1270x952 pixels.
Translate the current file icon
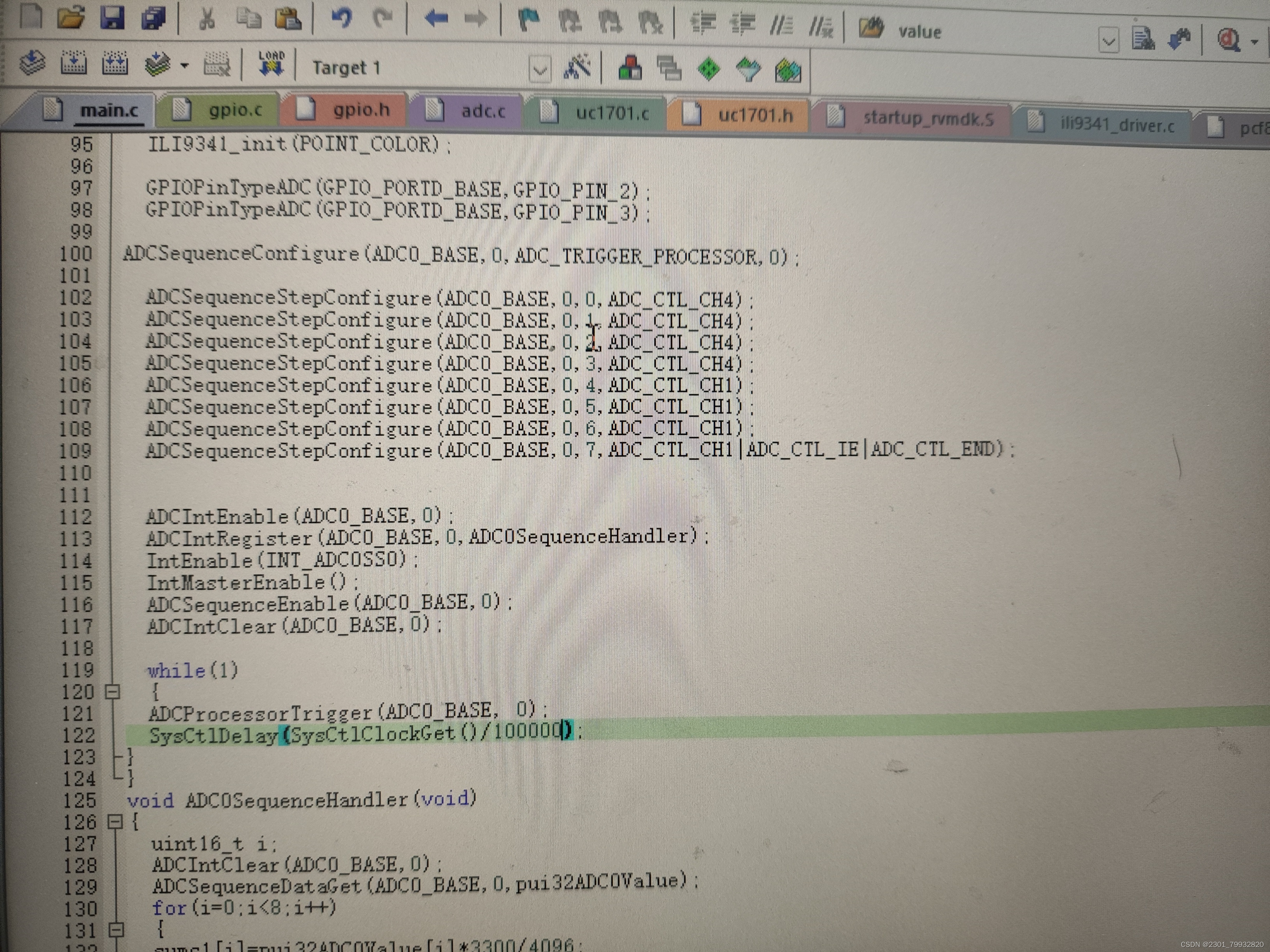[32, 63]
